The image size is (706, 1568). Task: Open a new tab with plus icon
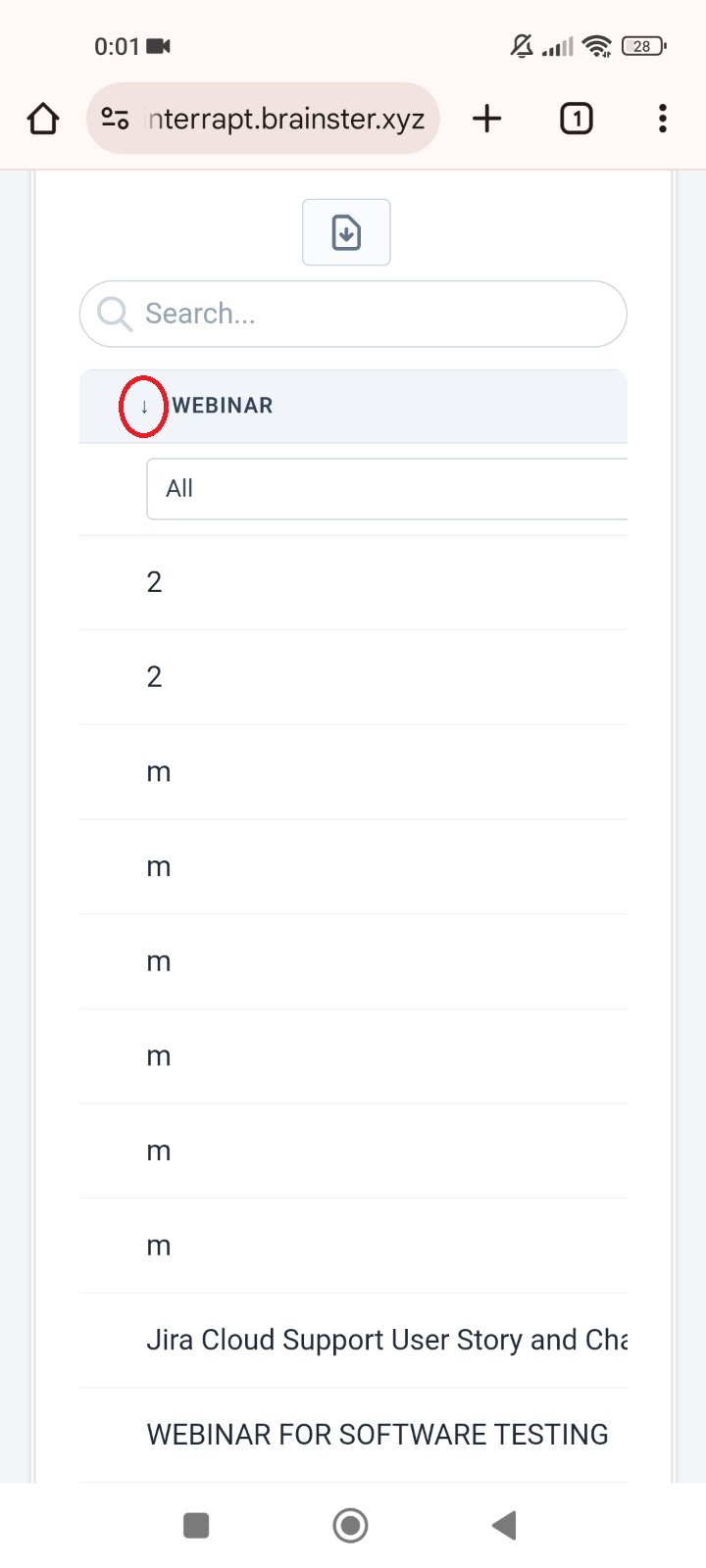tap(486, 119)
